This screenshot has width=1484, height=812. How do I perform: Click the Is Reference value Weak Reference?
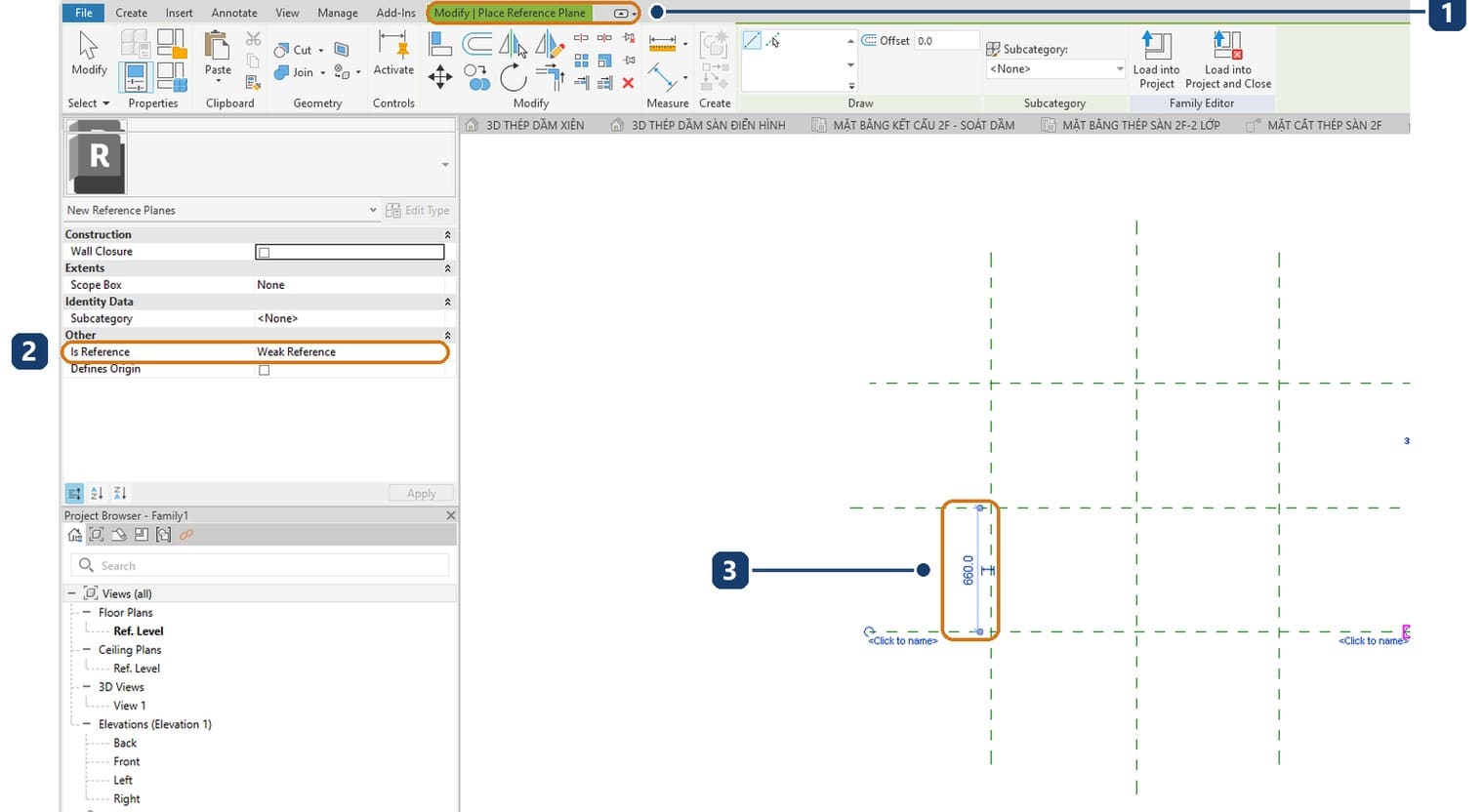pyautogui.click(x=296, y=351)
